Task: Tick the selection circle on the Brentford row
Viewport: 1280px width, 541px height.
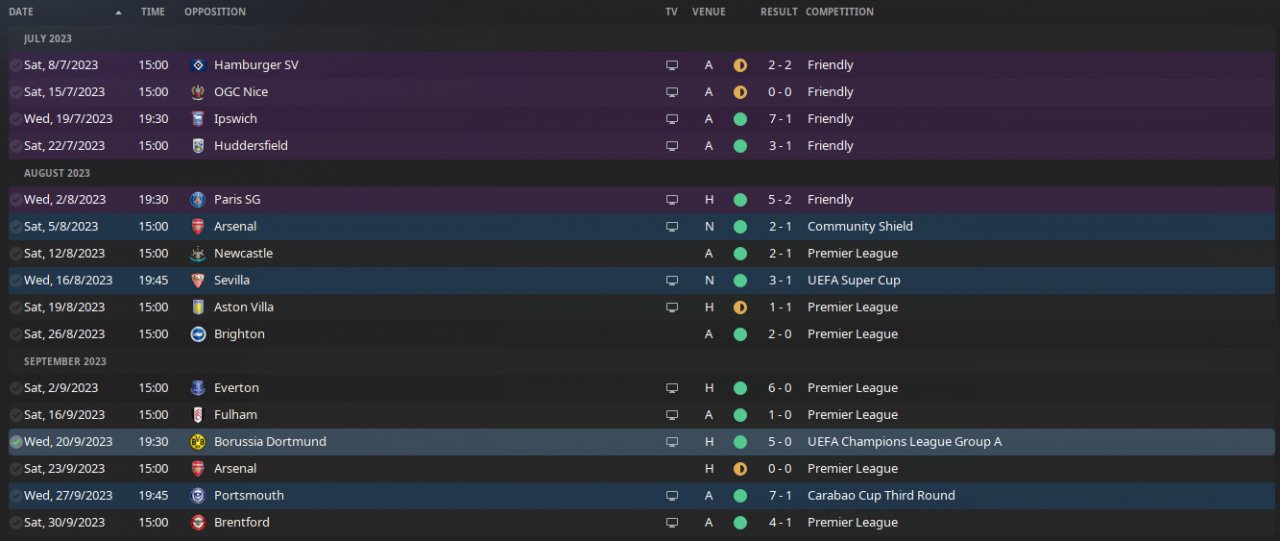Action: [x=16, y=523]
